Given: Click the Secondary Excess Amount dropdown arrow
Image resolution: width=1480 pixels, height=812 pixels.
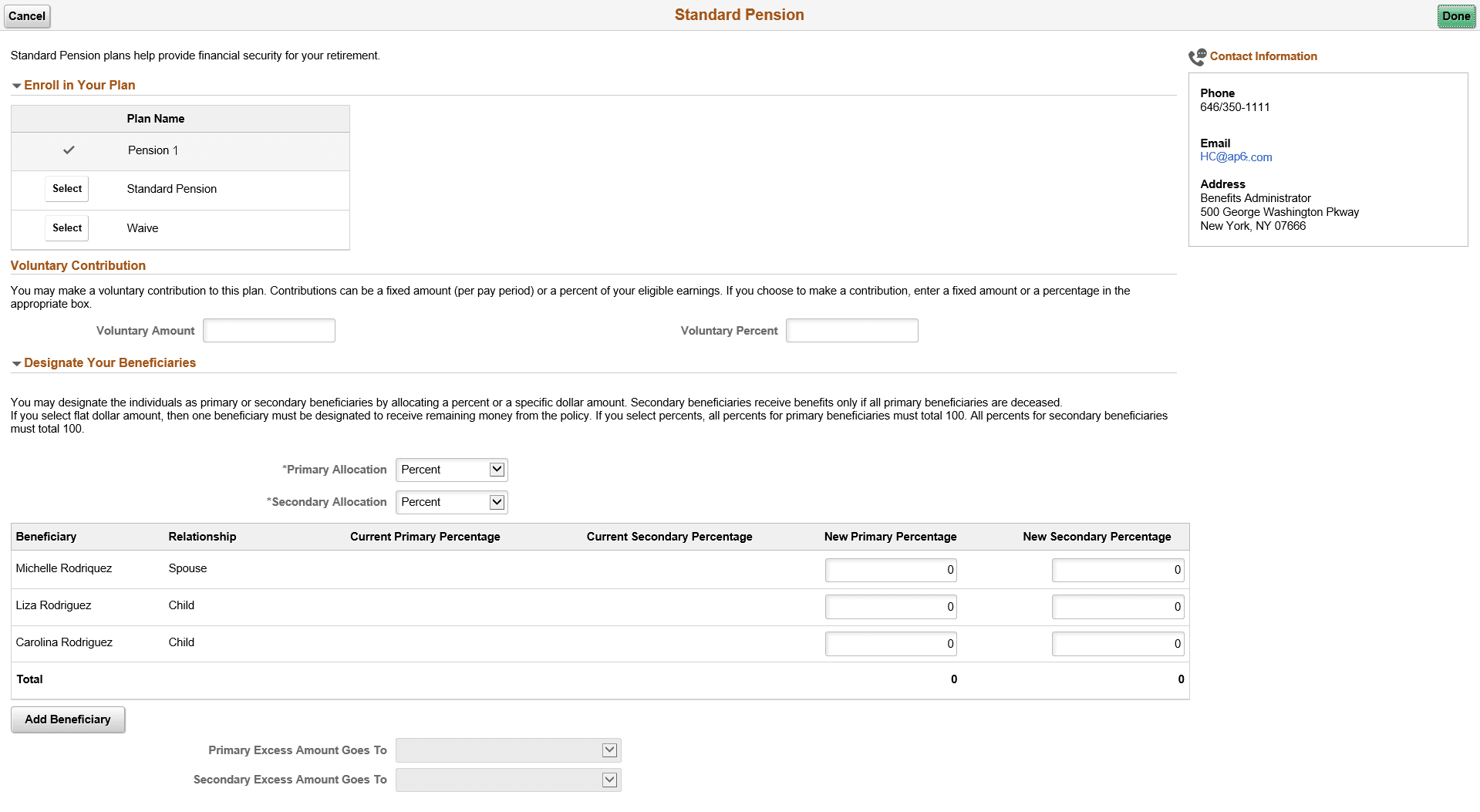Looking at the screenshot, I should (x=609, y=780).
